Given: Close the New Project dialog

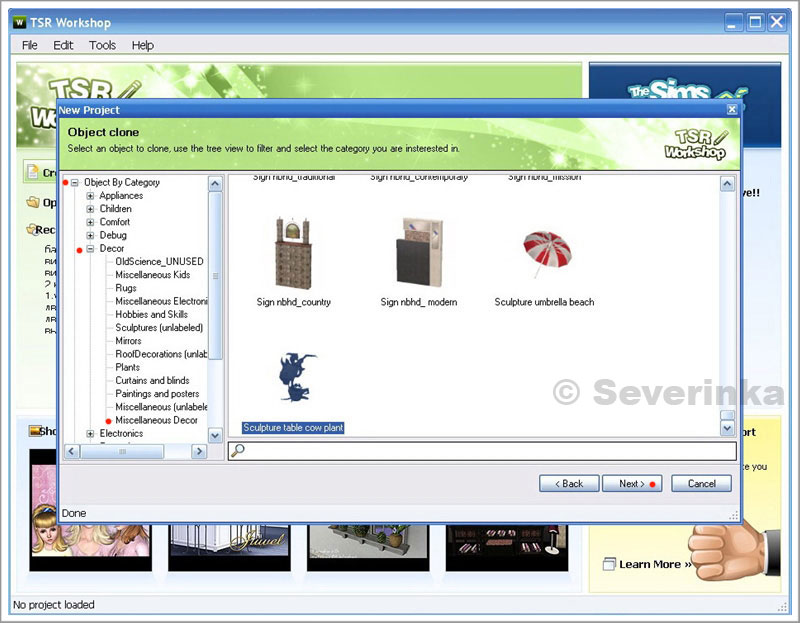Looking at the screenshot, I should pos(732,110).
